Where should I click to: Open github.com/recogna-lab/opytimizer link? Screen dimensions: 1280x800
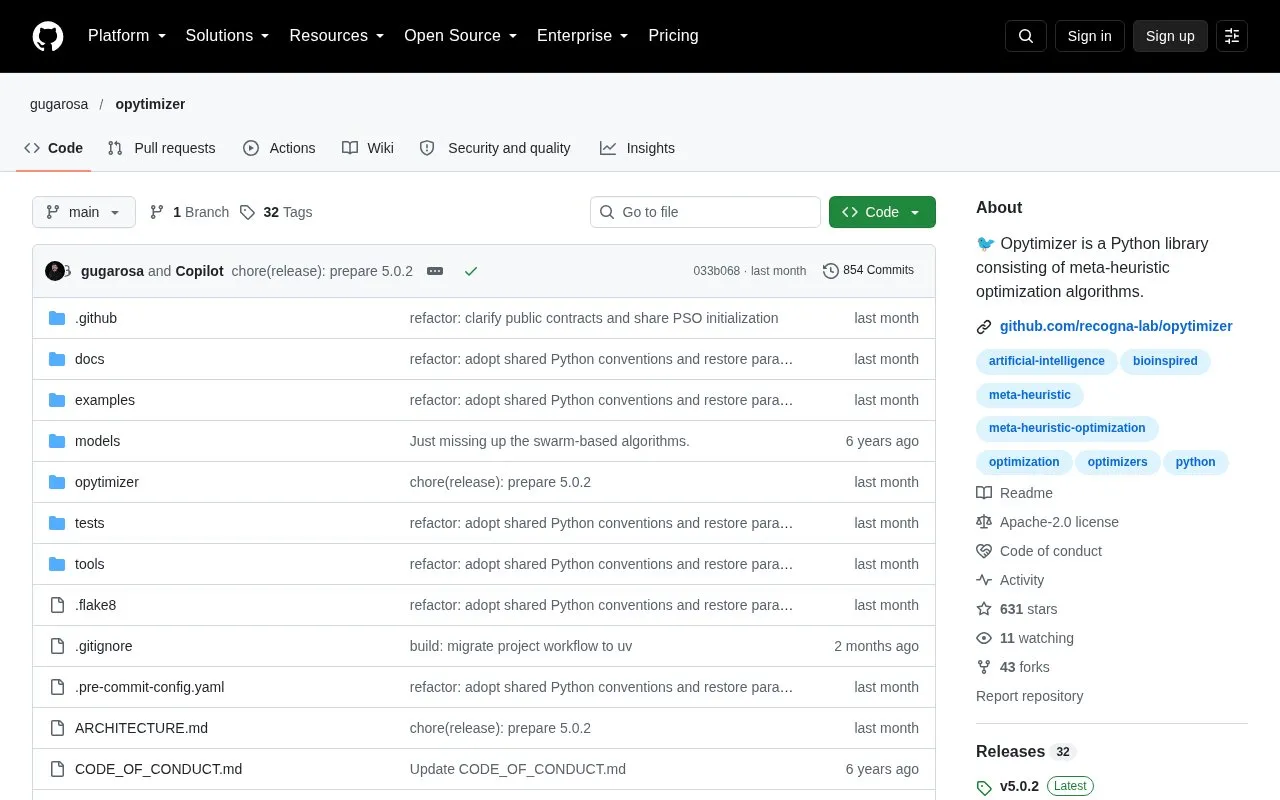coord(1116,326)
